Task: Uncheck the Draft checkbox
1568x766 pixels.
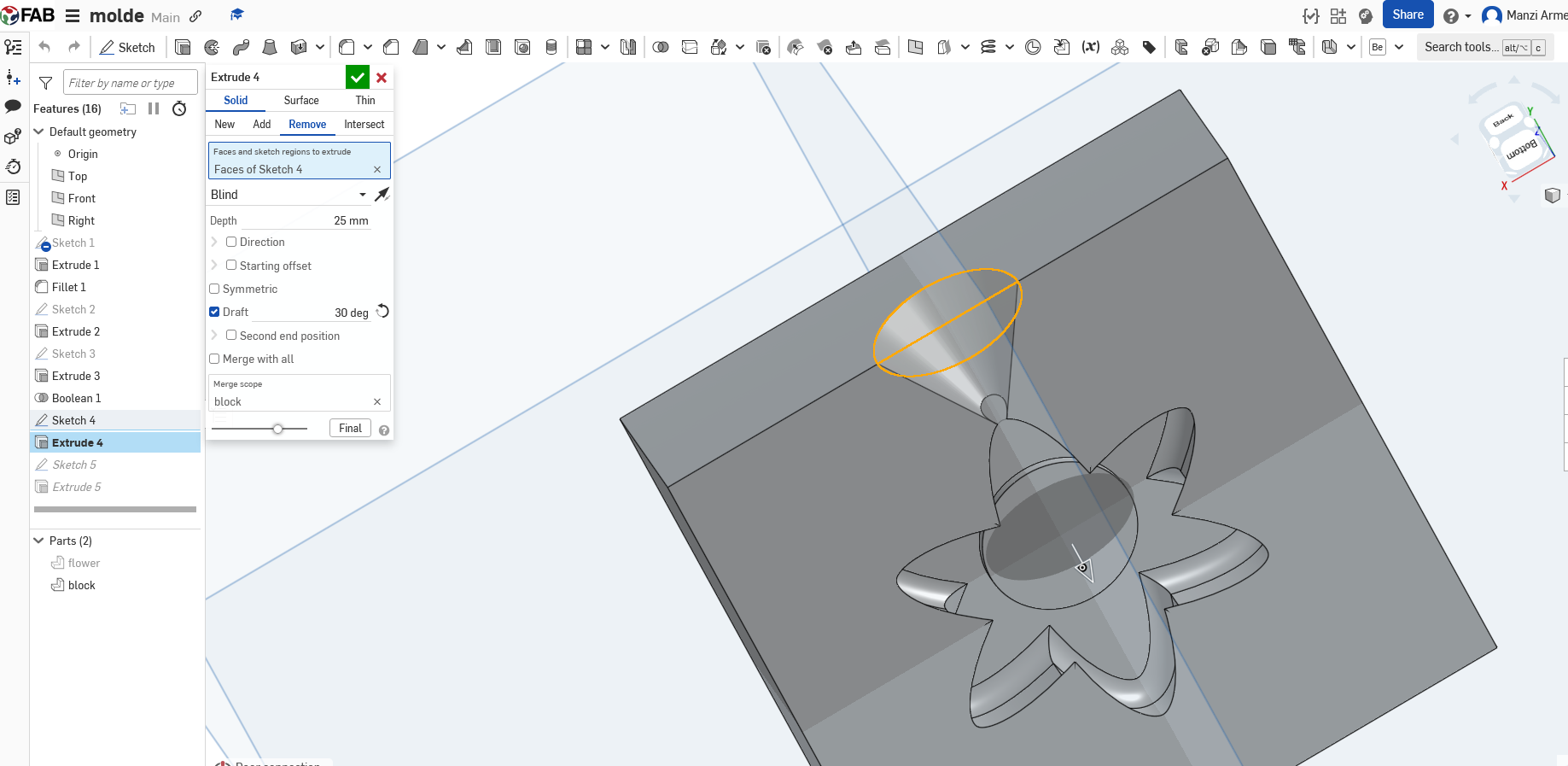Action: [x=214, y=312]
